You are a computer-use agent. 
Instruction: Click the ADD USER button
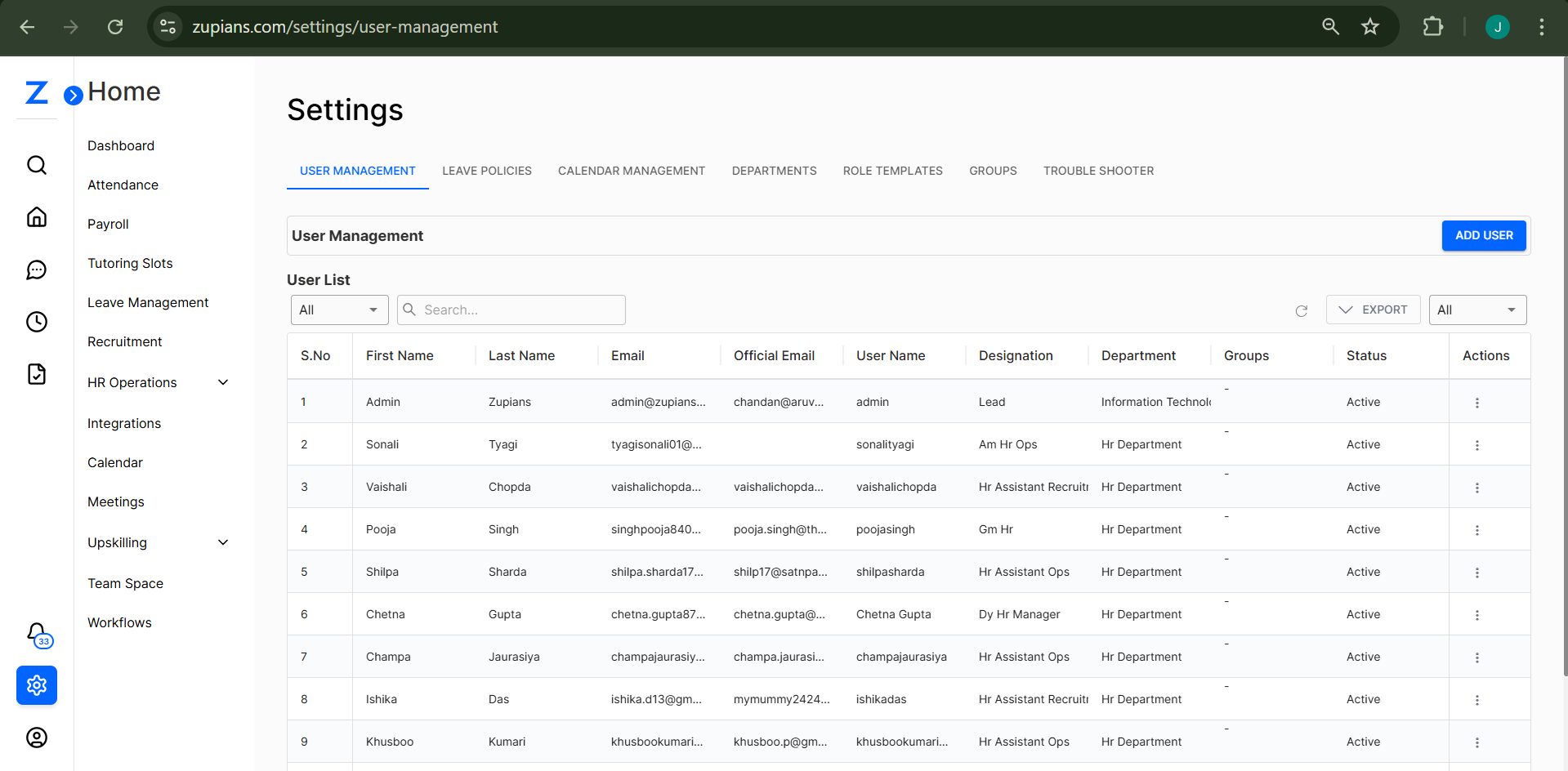(1483, 235)
